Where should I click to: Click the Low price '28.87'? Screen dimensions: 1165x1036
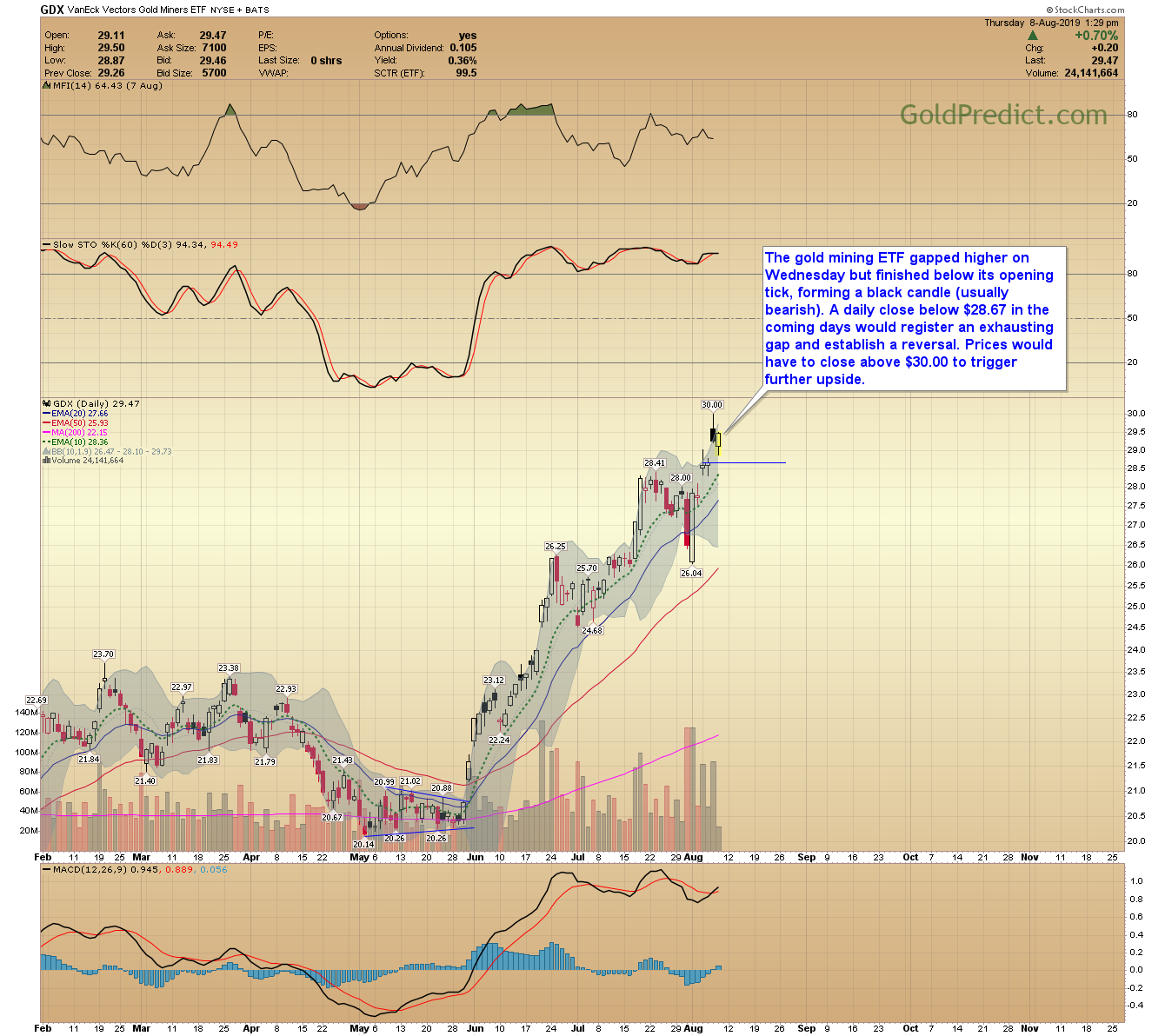point(110,61)
